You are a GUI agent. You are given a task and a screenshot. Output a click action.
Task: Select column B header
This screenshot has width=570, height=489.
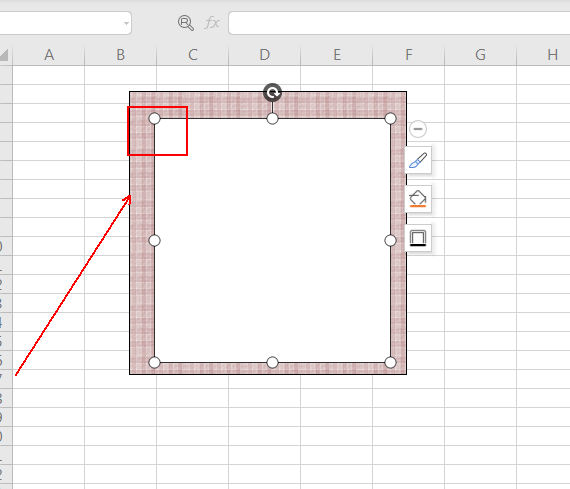121,55
